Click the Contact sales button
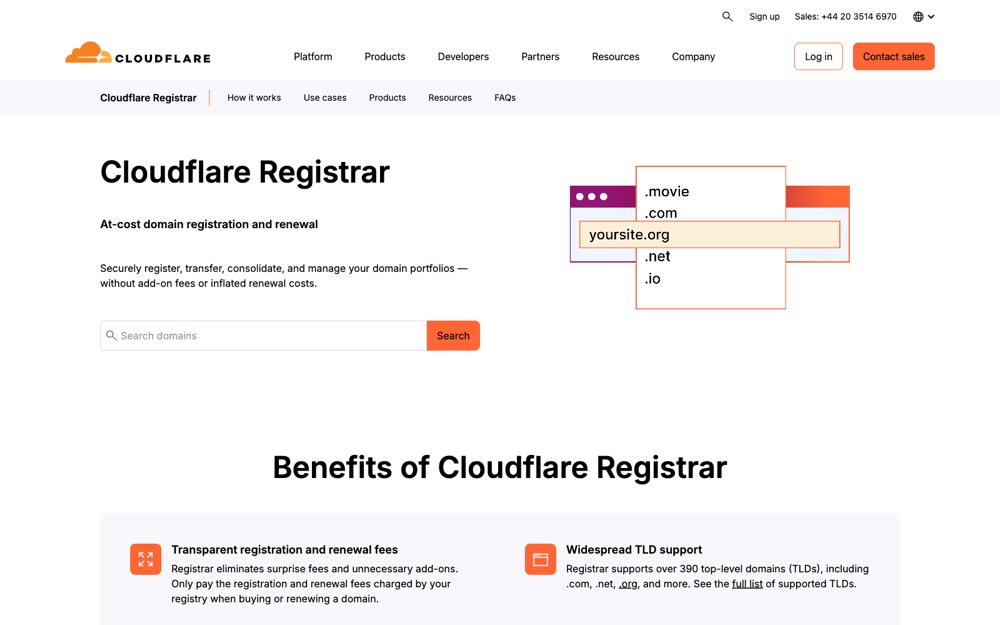Screen dimensions: 1000x625 coord(893,57)
